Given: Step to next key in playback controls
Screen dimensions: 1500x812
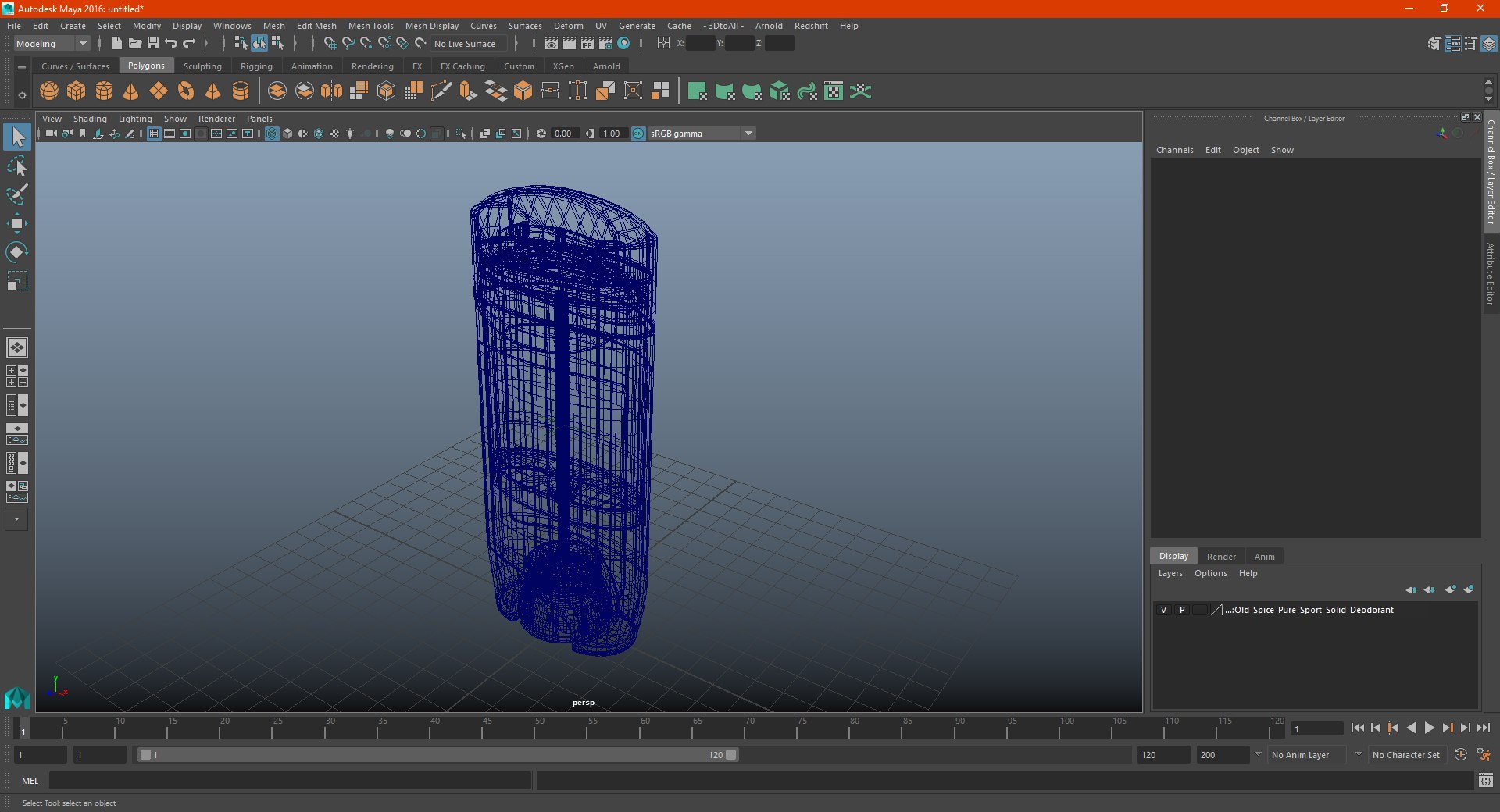Looking at the screenshot, I should [1447, 728].
